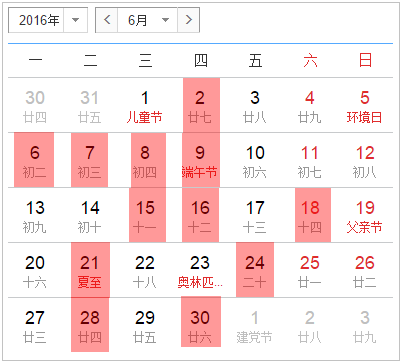The image size is (402, 362).
Task: Select highlighted June 24 (二十)
Action: tap(255, 270)
